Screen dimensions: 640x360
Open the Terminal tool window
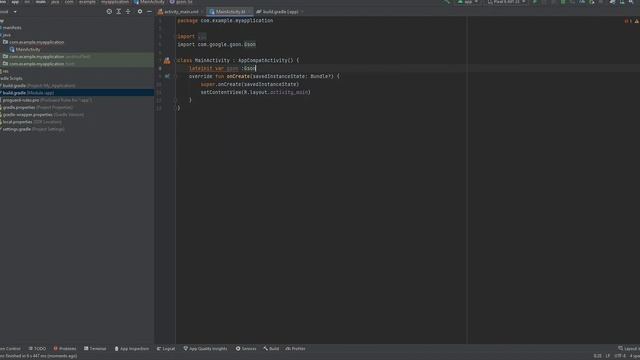(95, 349)
